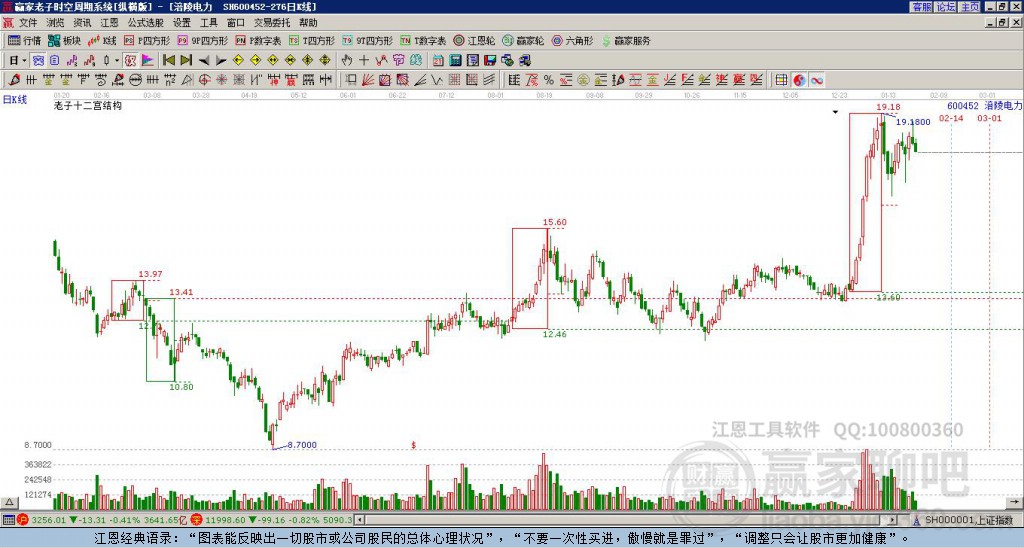
Task: Click the 论坛 link button
Action: 945,7
